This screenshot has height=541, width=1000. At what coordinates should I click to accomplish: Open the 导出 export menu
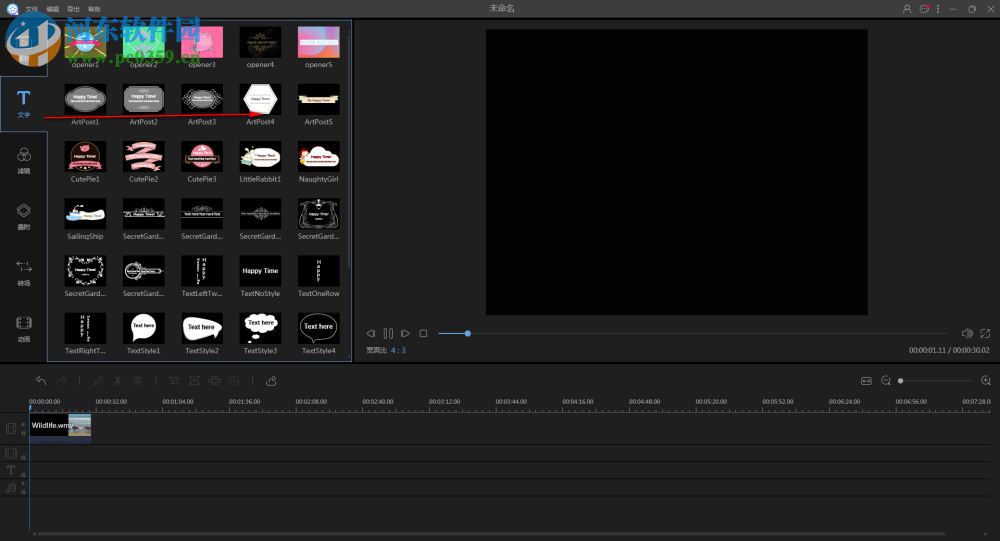tap(73, 9)
